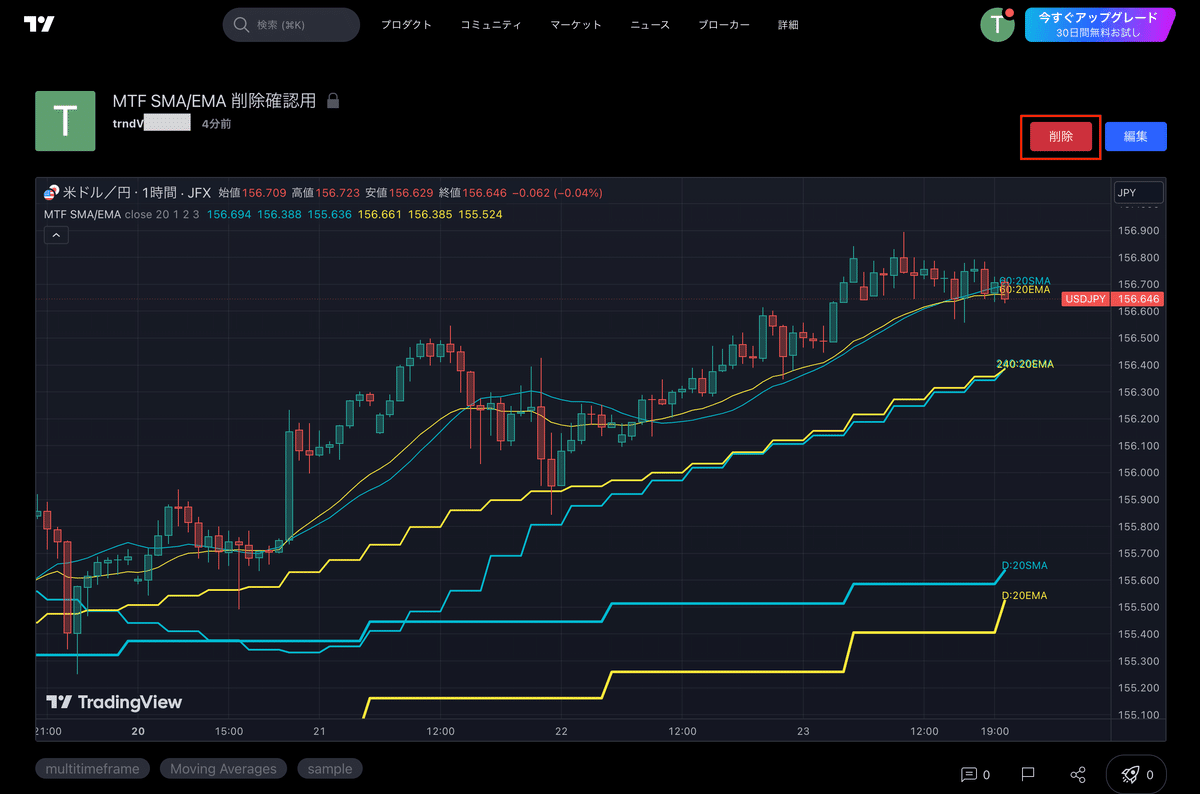Click the 60:20EMA line label
The height and width of the screenshot is (794, 1200).
click(x=1025, y=290)
